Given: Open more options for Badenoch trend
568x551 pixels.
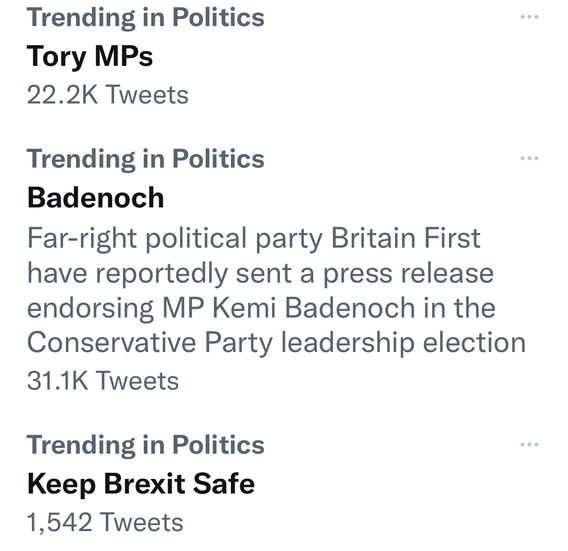Looking at the screenshot, I should [529, 158].
